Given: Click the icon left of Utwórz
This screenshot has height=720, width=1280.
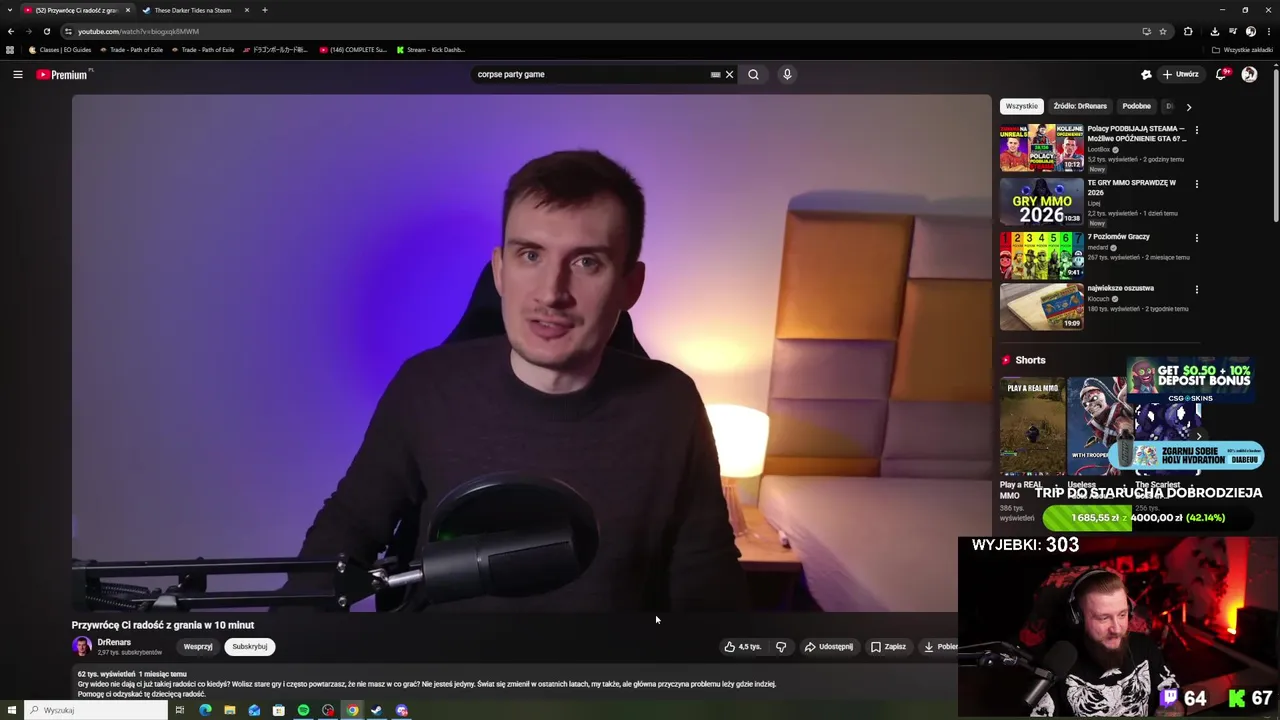Looking at the screenshot, I should [1146, 74].
